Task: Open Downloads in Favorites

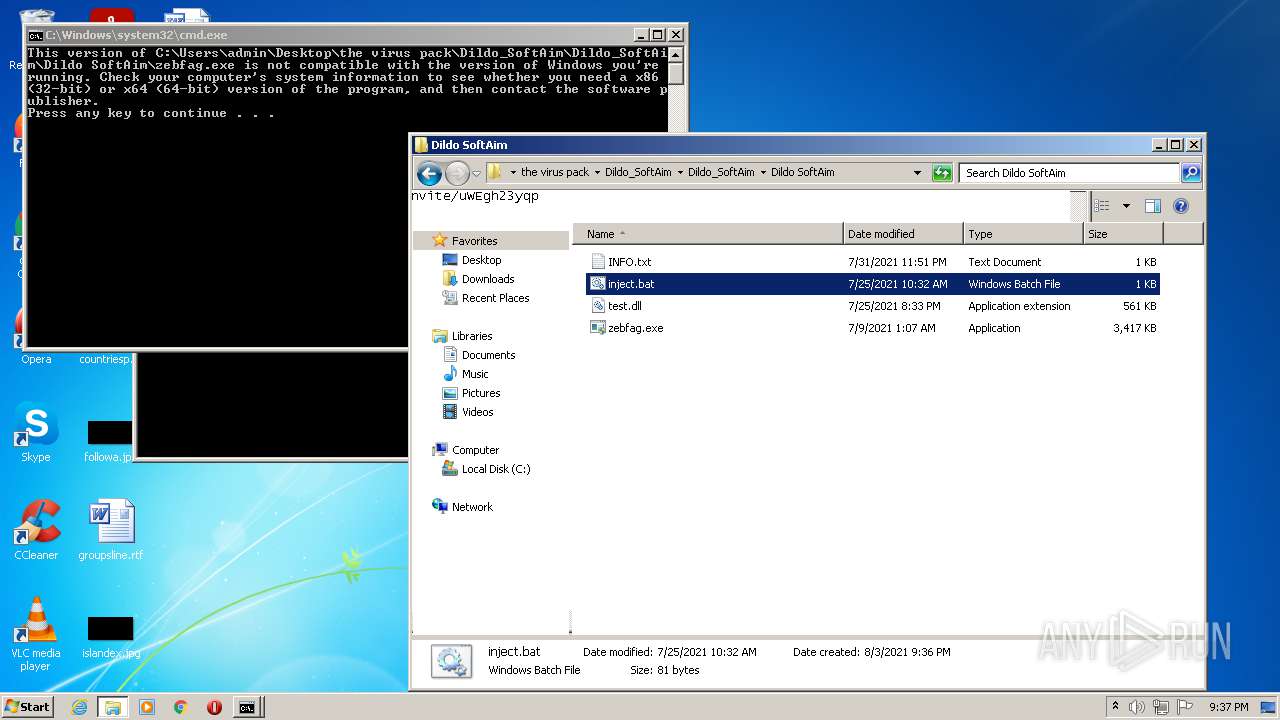Action: (487, 279)
